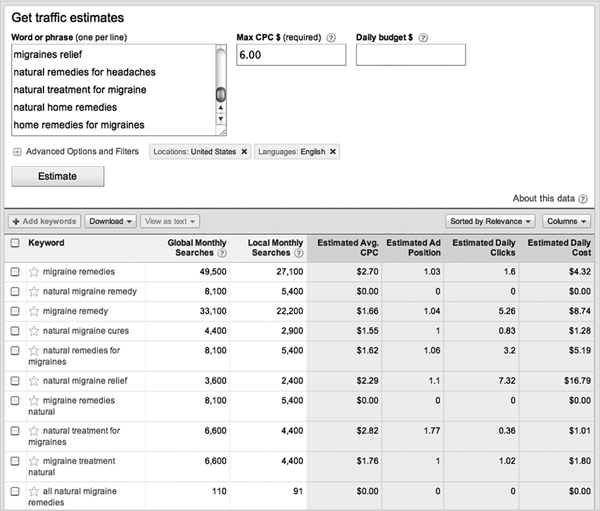The width and height of the screenshot is (600, 511).
Task: Click the keyword list scrollbar thumb
Action: pyautogui.click(x=221, y=95)
